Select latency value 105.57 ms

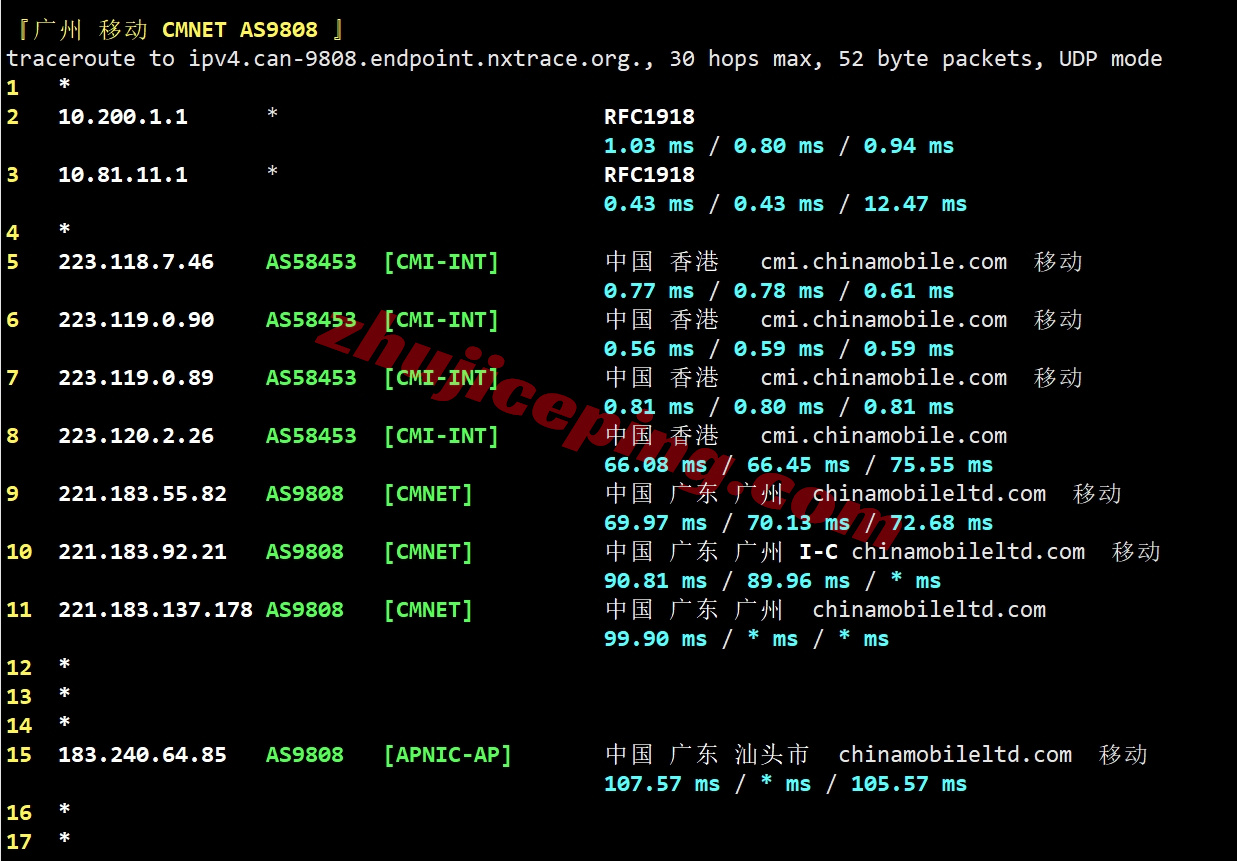[909, 784]
